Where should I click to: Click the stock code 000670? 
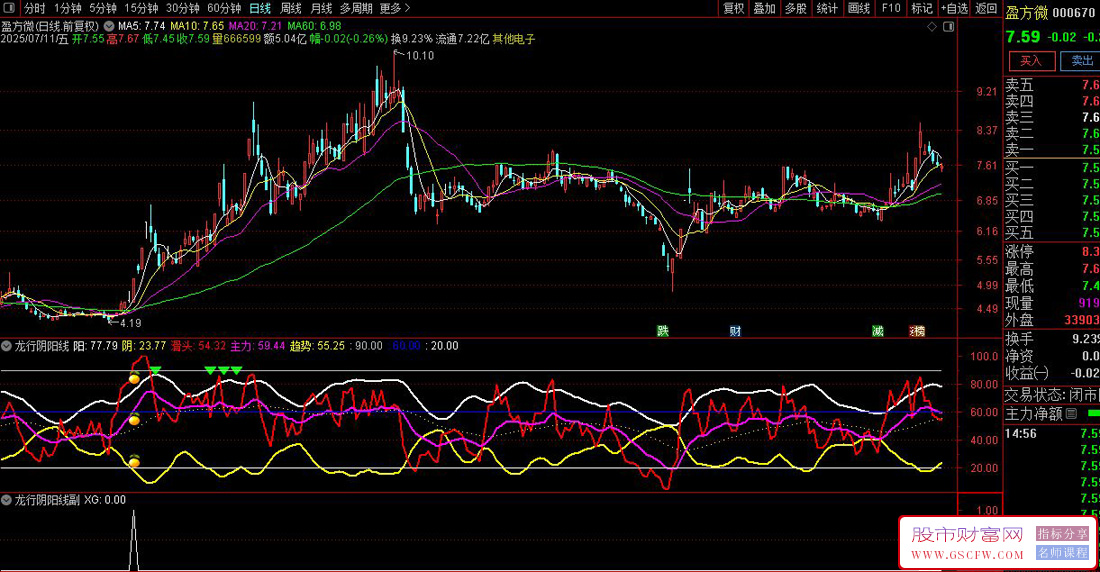1074,13
